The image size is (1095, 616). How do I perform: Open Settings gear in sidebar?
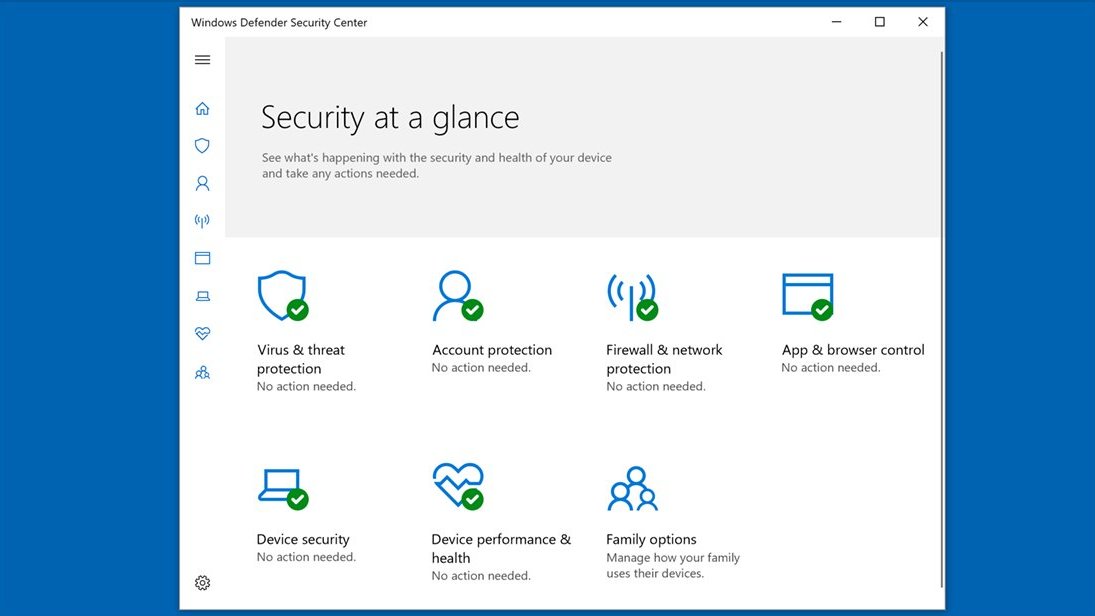coord(203,582)
